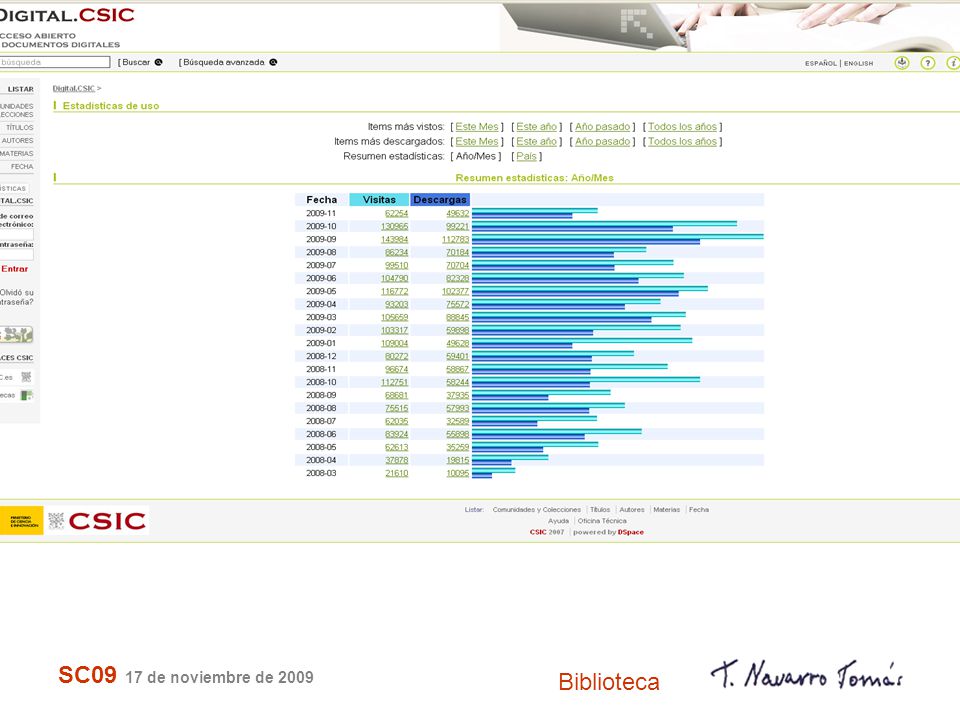Click footer link Oficina Técnica
Image resolution: width=960 pixels, height=720 pixels.
602,521
